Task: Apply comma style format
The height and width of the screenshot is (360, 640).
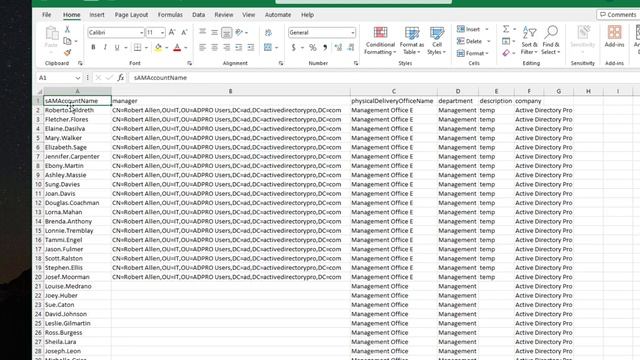Action: coord(325,48)
